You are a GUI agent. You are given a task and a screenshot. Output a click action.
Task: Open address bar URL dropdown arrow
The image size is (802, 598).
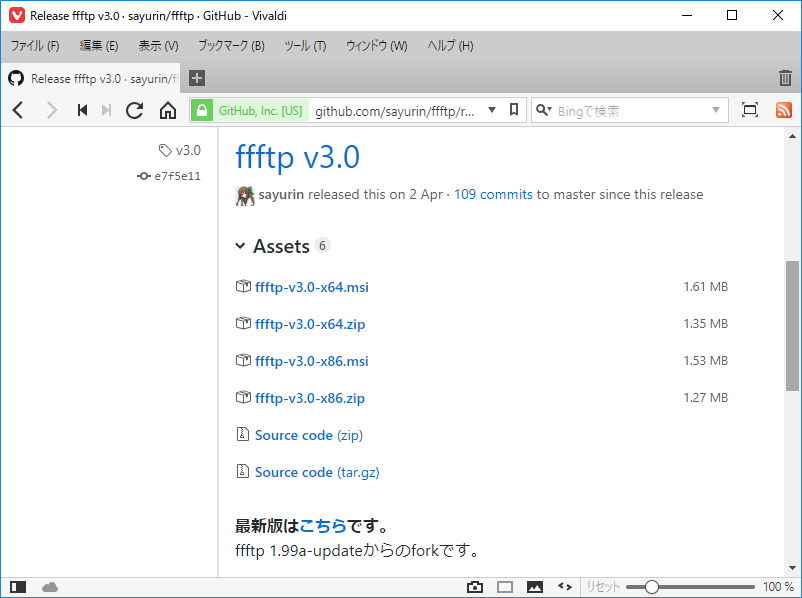coord(492,110)
